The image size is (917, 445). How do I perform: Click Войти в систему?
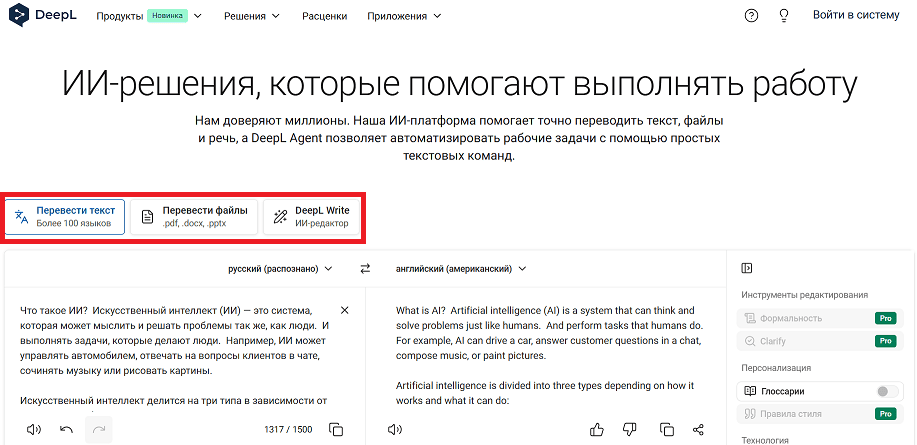click(x=856, y=15)
